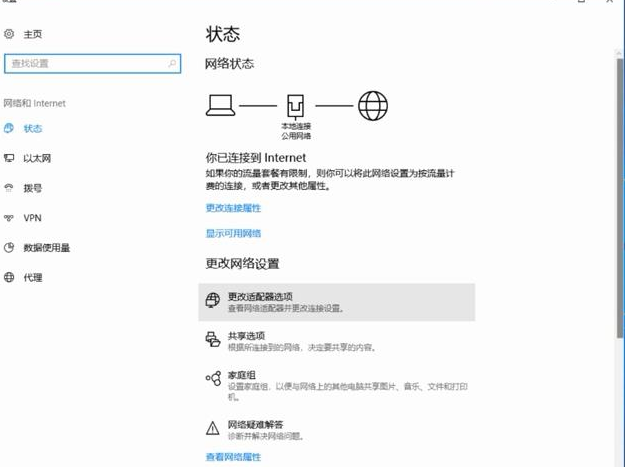This screenshot has height=467, width=625.
Task: Click the vertical scrollbar thumb
Action: 620,198
